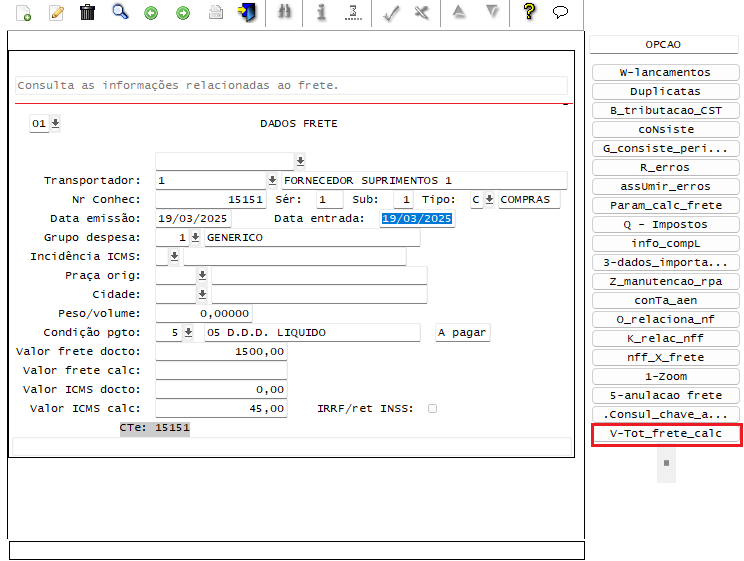This screenshot has width=744, height=561.
Task: Click the conTa_aen button
Action: click(x=665, y=300)
